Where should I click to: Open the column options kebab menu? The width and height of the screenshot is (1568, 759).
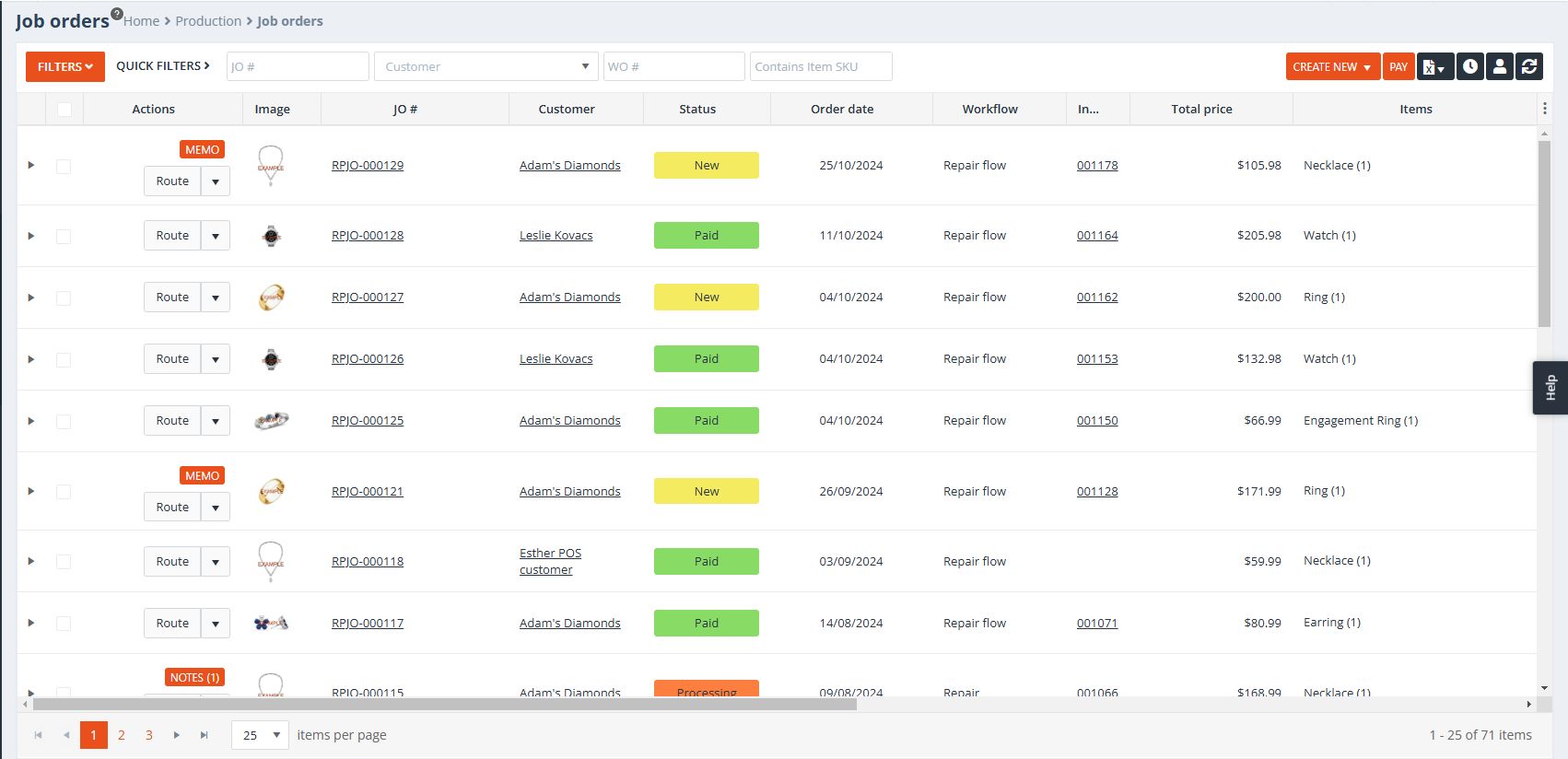pyautogui.click(x=1544, y=109)
